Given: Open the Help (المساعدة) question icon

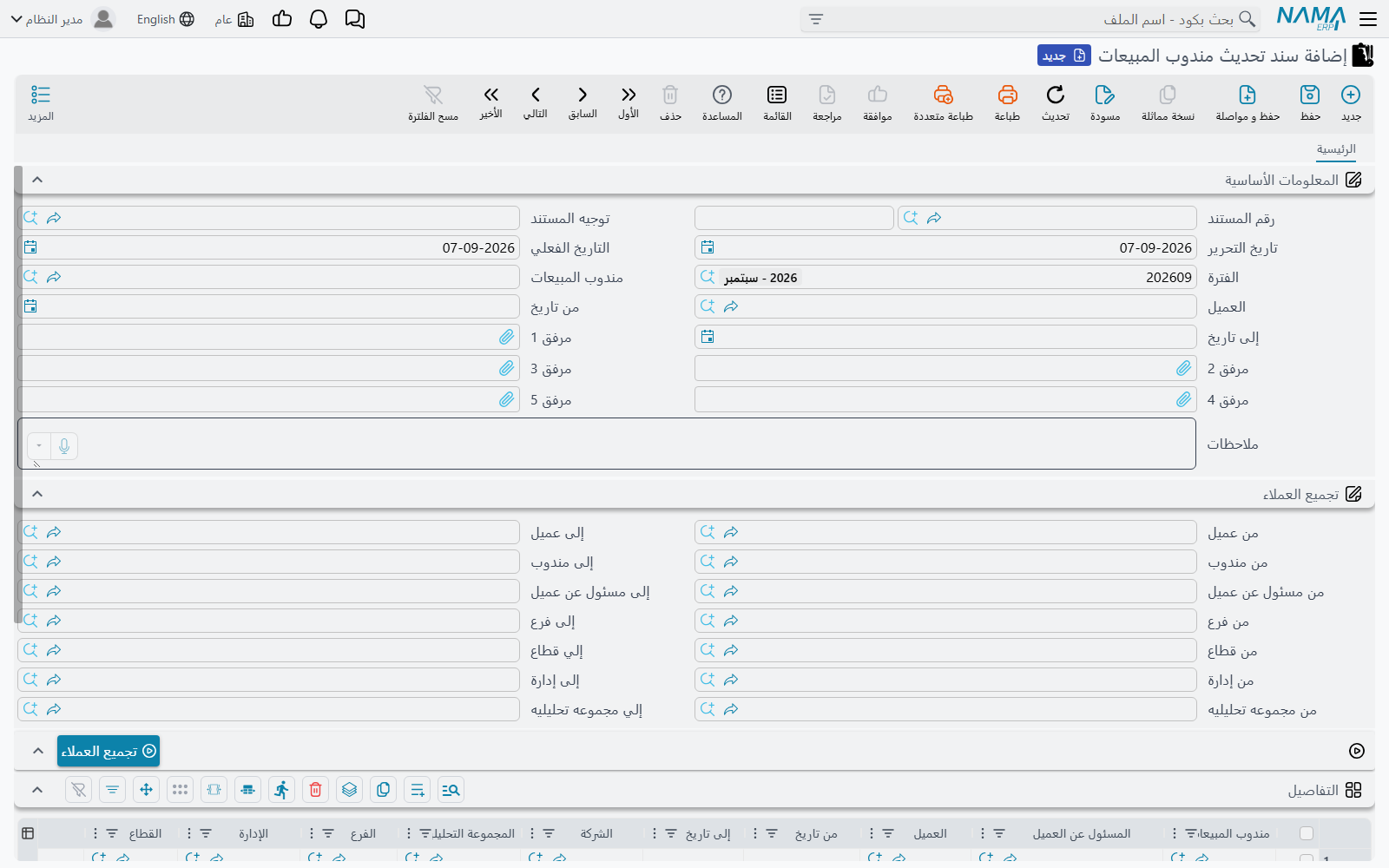Looking at the screenshot, I should [x=722, y=95].
